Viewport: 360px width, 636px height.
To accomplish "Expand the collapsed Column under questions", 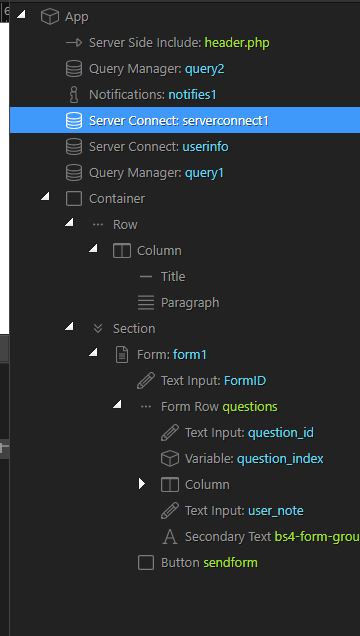I will coord(141,483).
